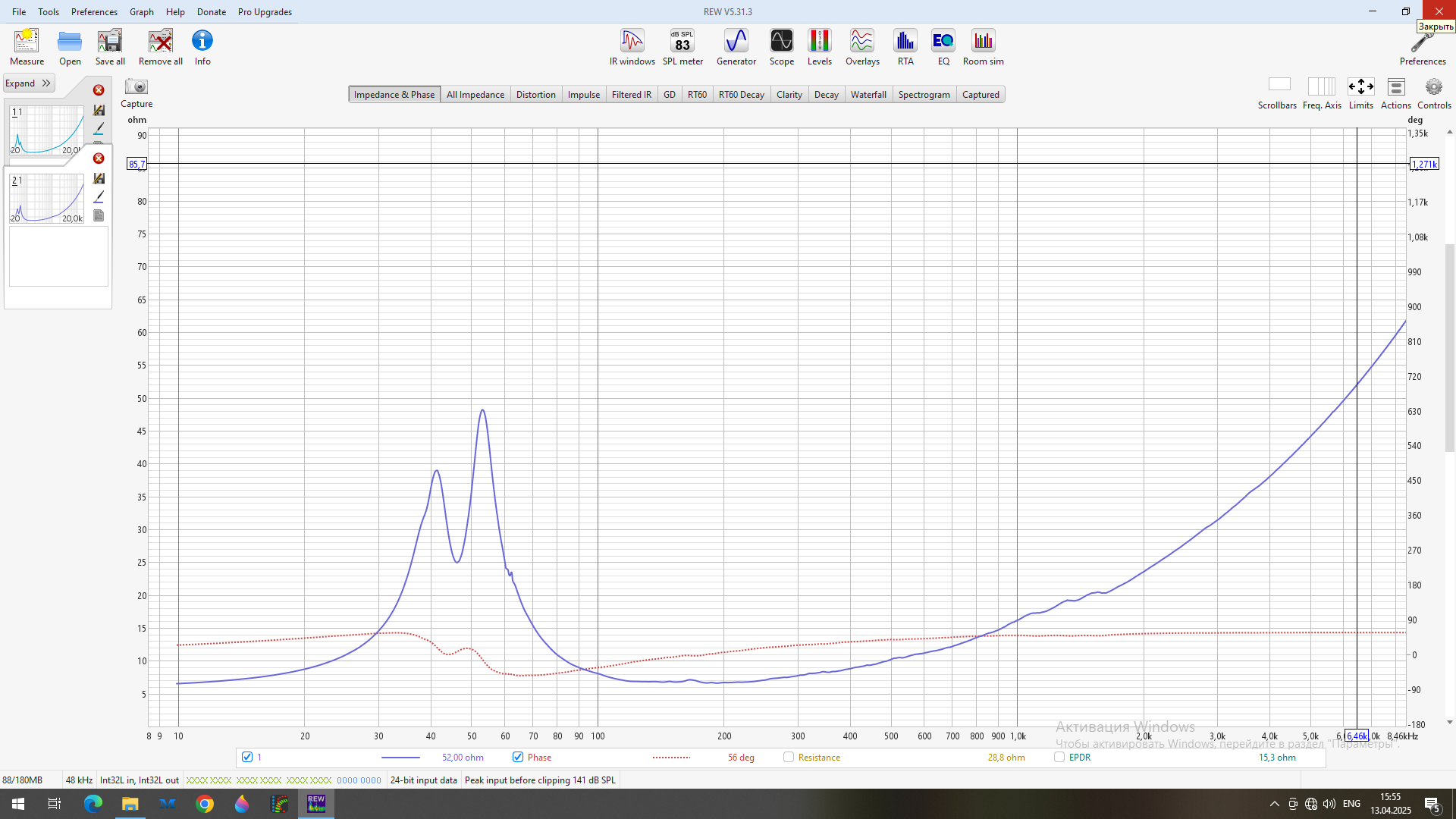Switch to Decay tab
The height and width of the screenshot is (819, 1456).
(x=827, y=95)
